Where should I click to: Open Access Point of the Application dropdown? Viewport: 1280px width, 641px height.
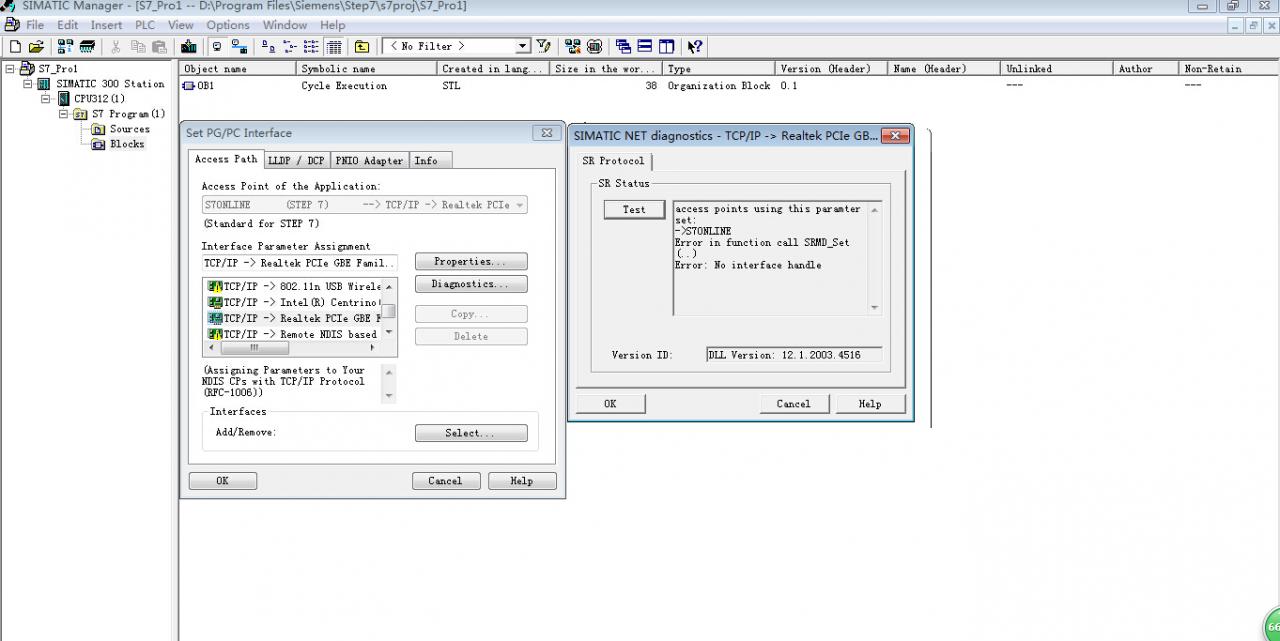coord(519,204)
